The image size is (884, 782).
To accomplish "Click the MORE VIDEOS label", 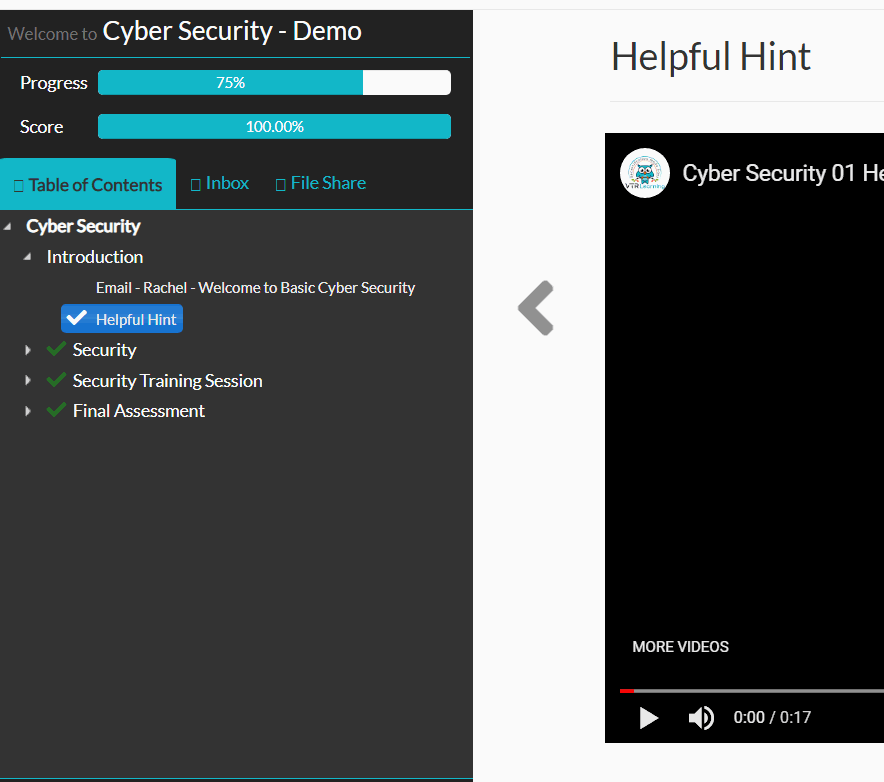I will click(680, 647).
